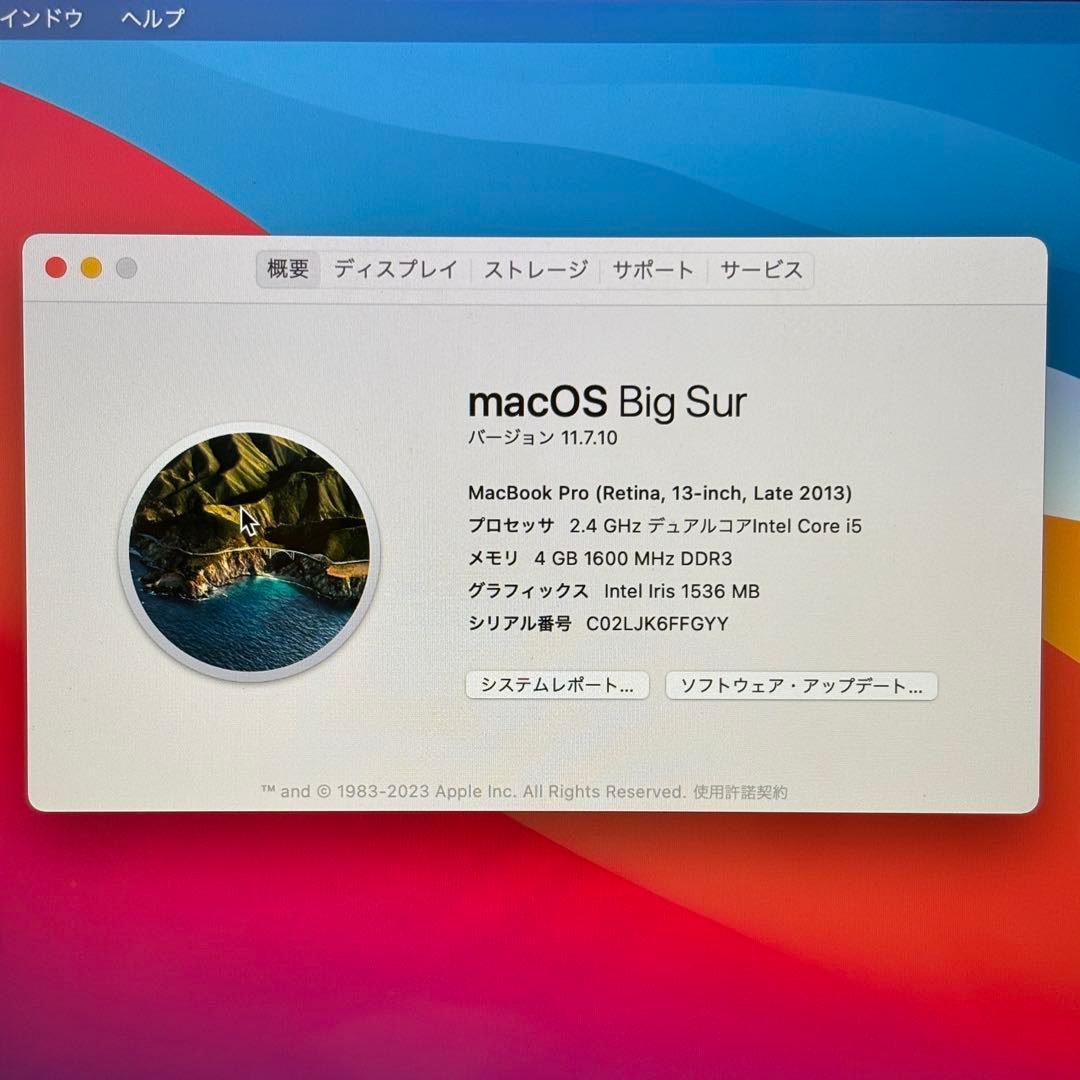1080x1080 pixels.
Task: Open the ウィンドウ menu in the menu bar
Action: (40, 18)
